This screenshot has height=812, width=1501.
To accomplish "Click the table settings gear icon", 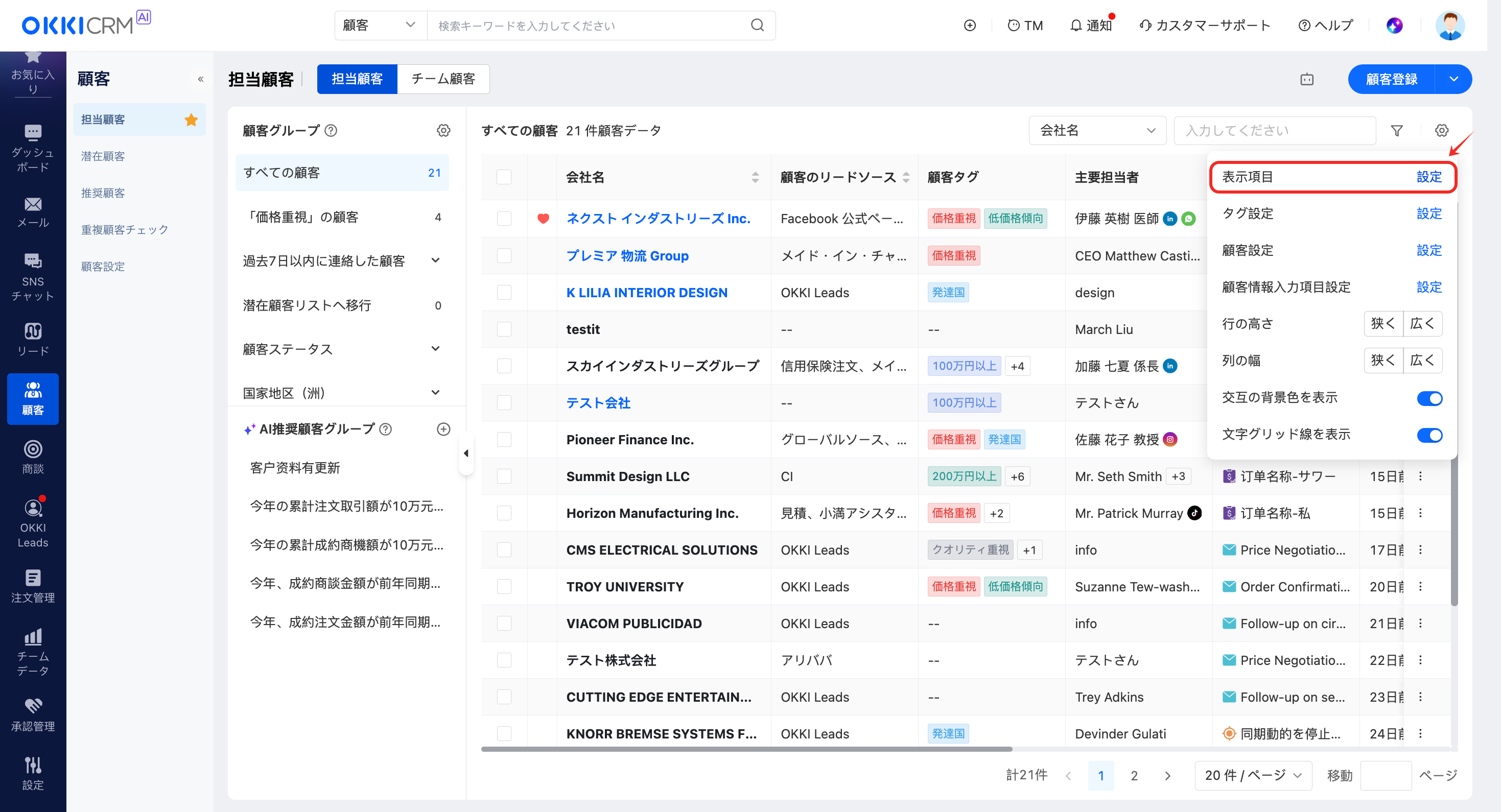I will pyautogui.click(x=1442, y=130).
